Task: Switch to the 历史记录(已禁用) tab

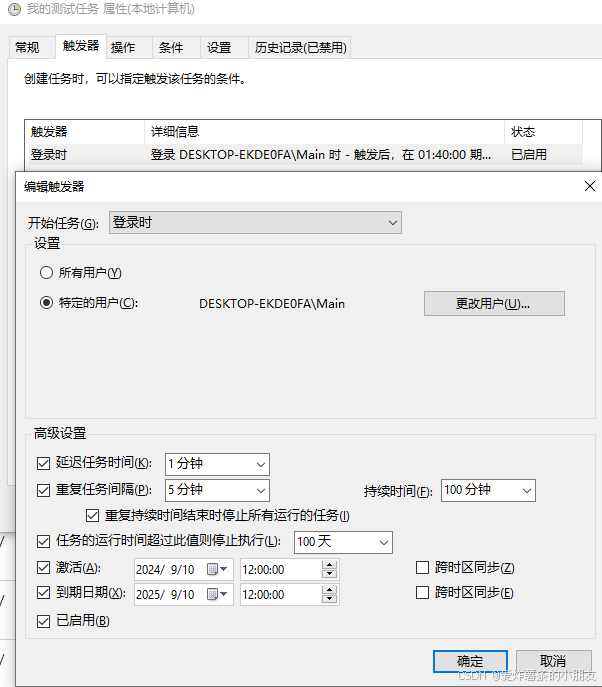Action: pos(300,47)
